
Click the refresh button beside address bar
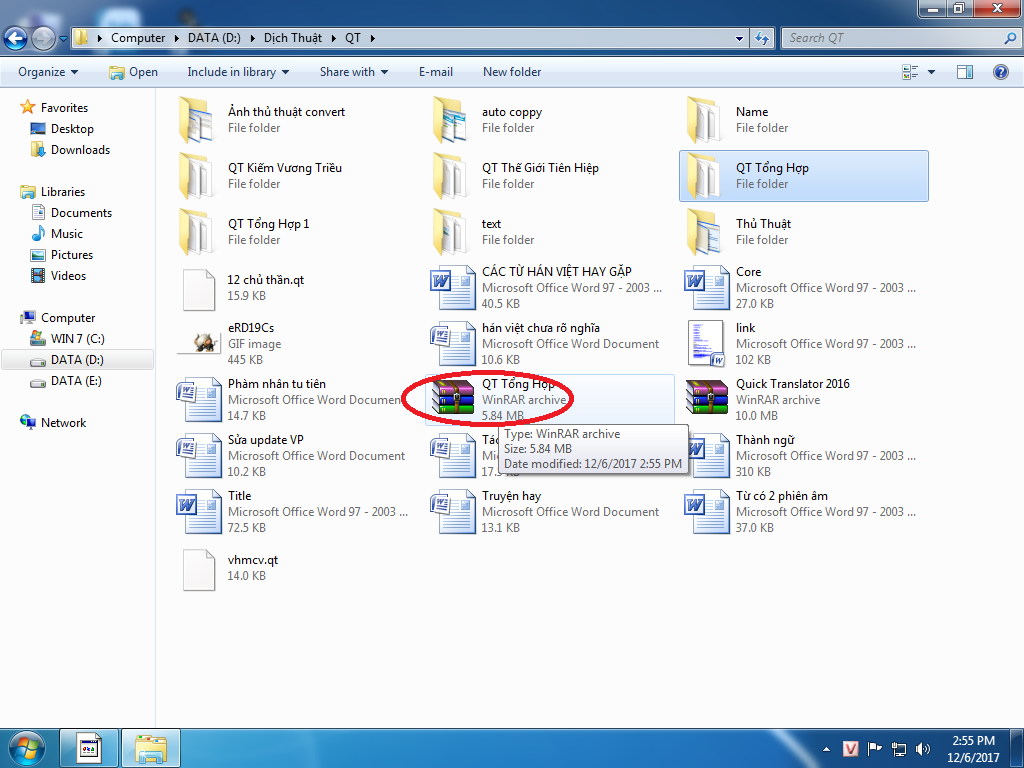click(x=763, y=38)
